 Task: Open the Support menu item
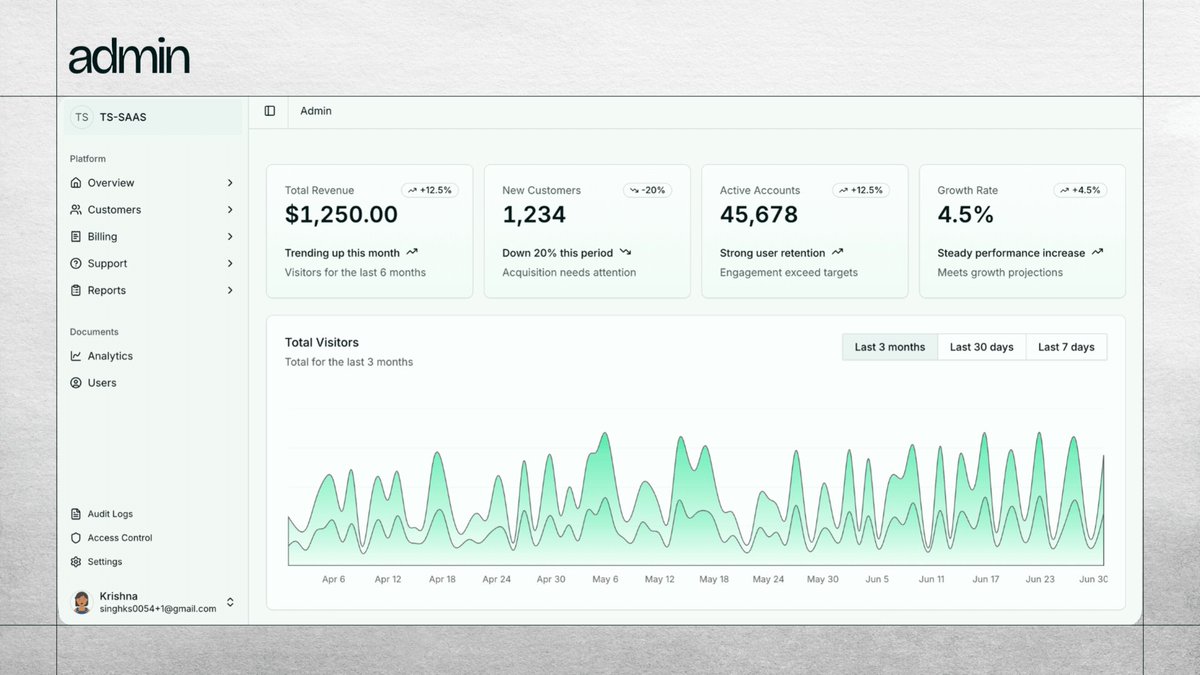(x=153, y=264)
